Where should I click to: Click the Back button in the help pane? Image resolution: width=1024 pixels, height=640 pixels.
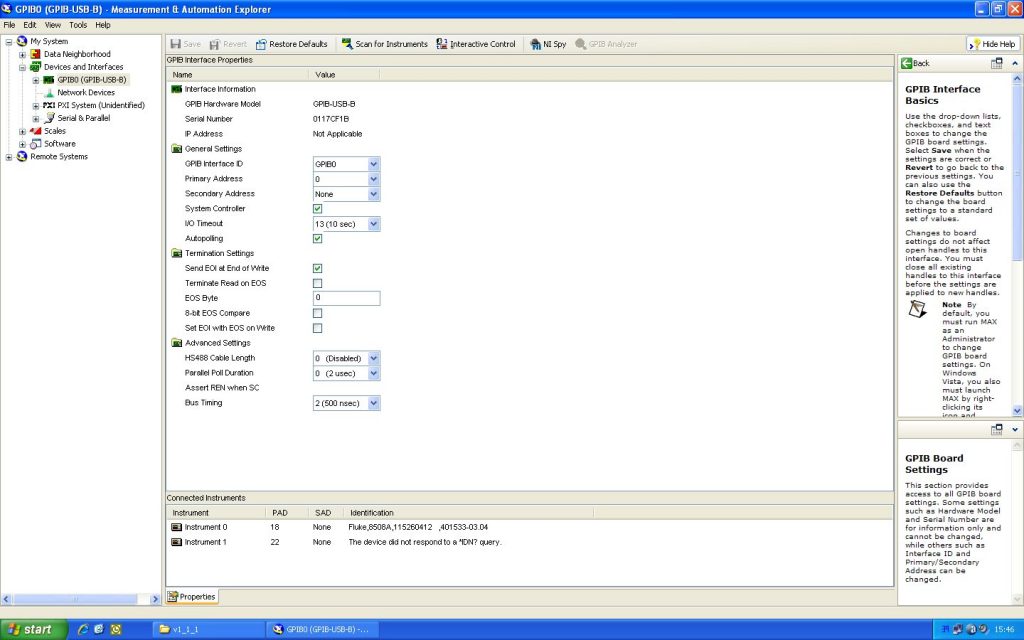915,63
